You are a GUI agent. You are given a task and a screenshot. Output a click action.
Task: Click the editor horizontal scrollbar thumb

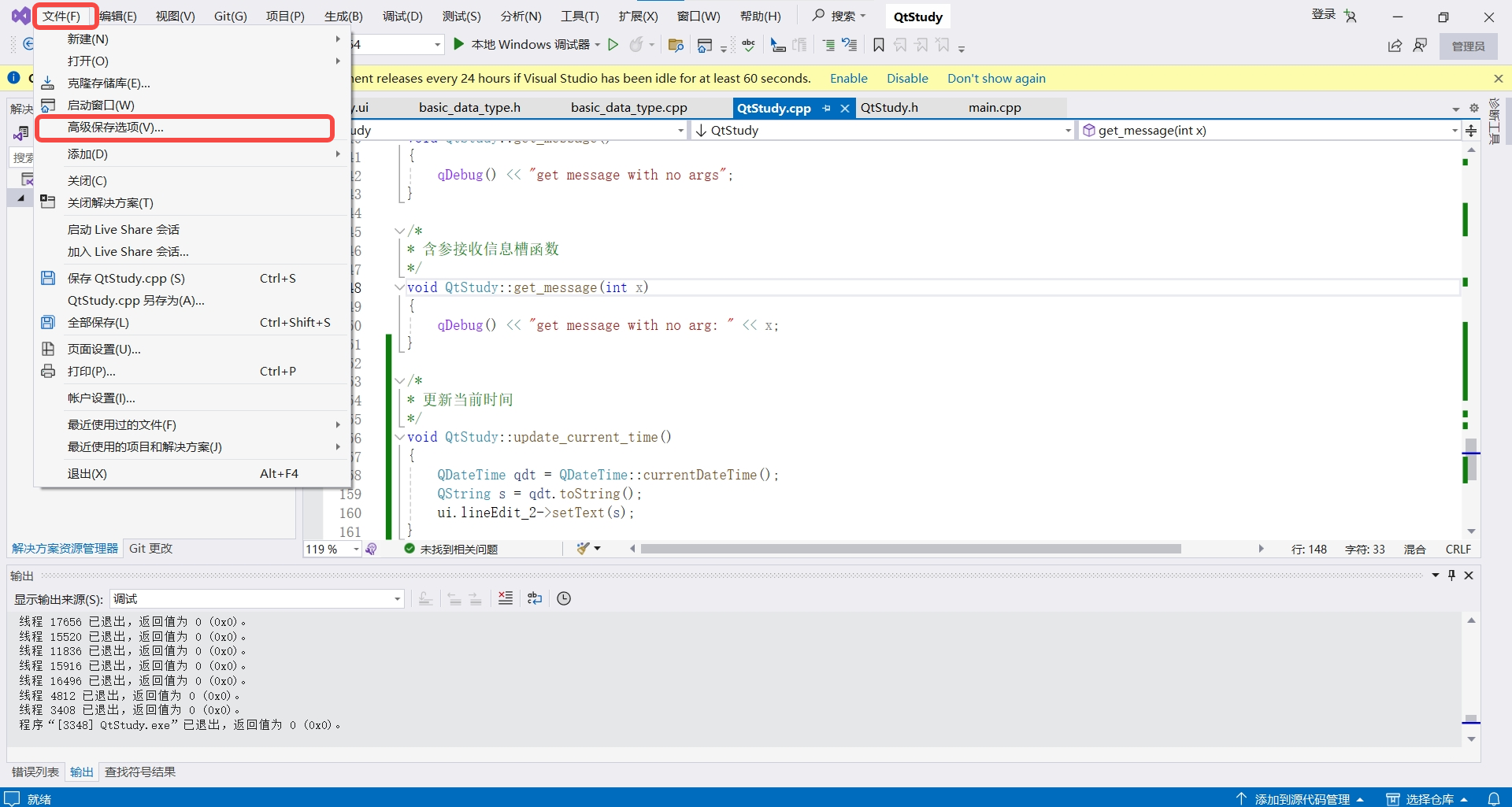click(x=910, y=549)
